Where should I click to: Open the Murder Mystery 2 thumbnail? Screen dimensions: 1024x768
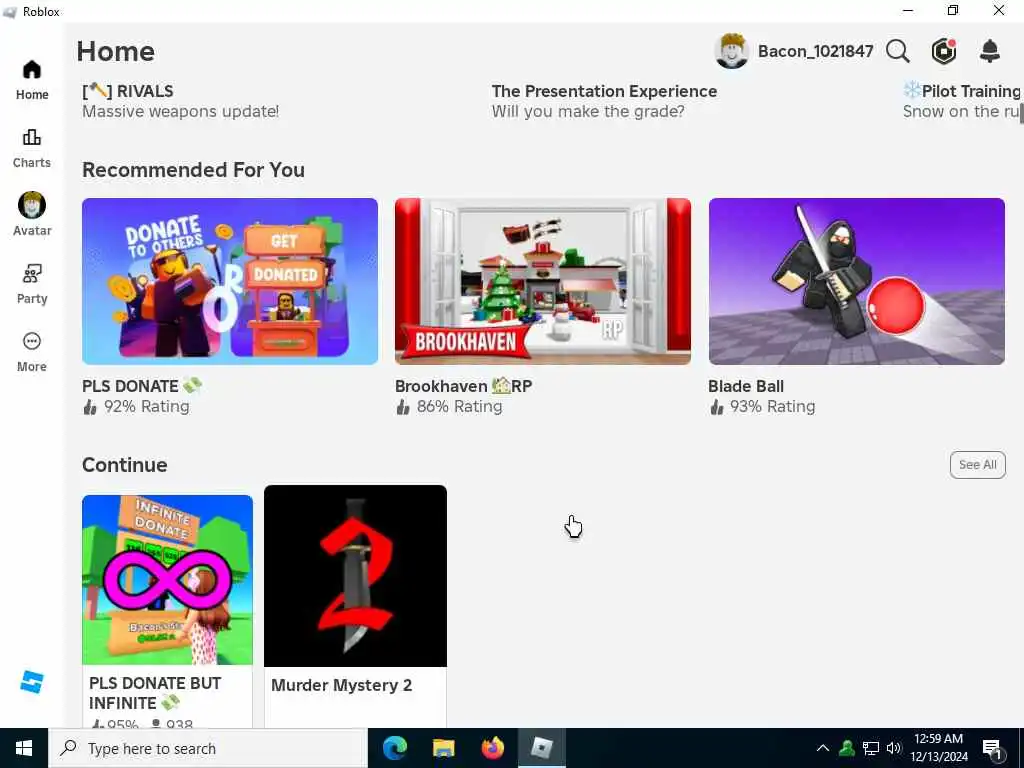tap(355, 576)
